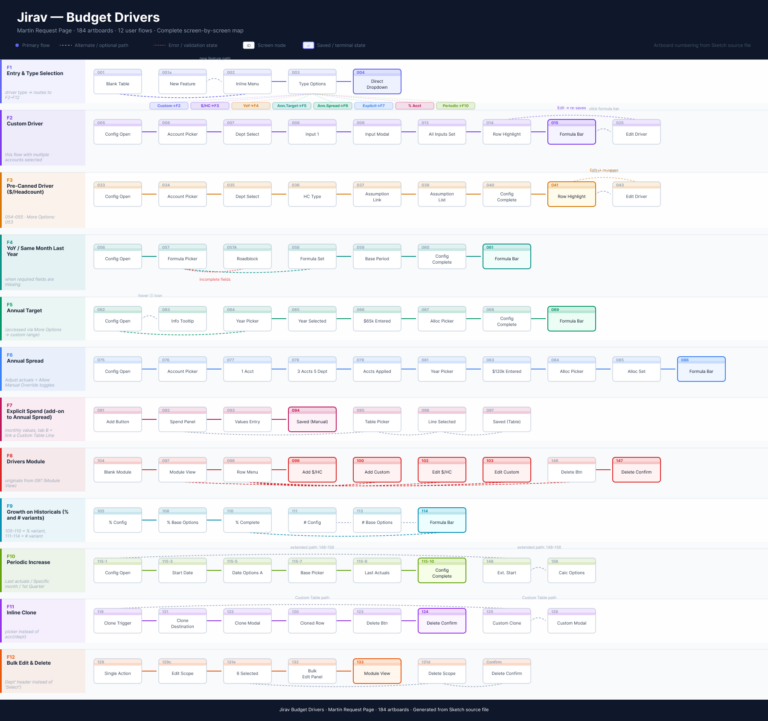Click the Blank Table artboard node

[118, 84]
